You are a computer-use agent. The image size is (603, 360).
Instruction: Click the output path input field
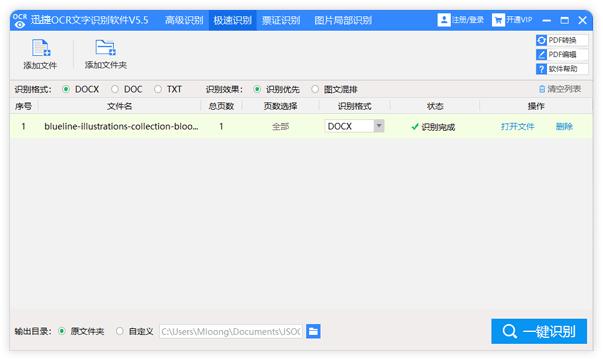pos(230,331)
